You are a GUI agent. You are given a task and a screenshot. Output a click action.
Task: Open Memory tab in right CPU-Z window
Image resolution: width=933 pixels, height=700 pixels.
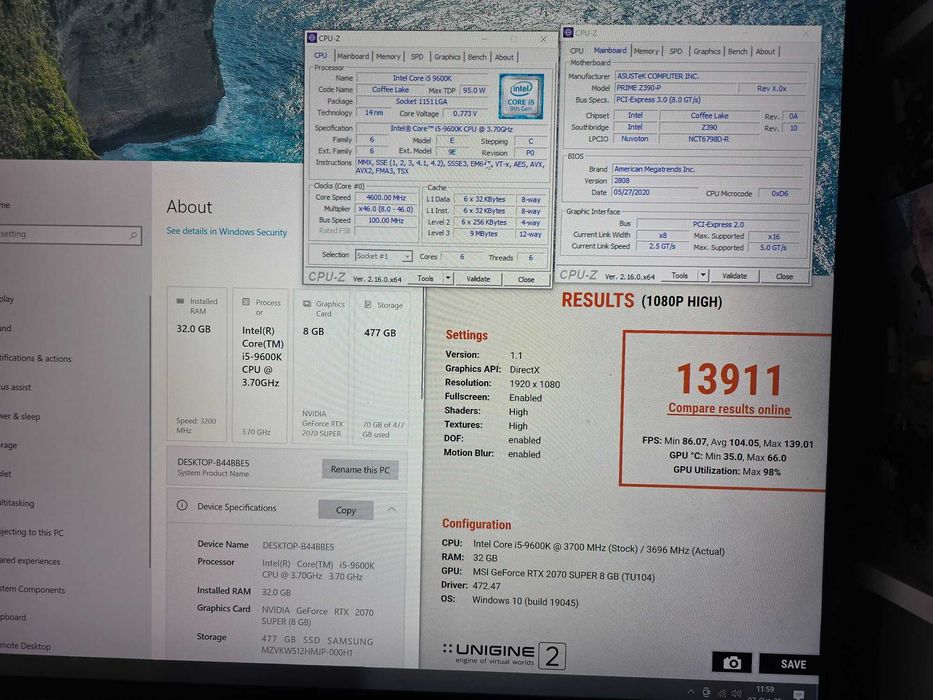click(646, 51)
